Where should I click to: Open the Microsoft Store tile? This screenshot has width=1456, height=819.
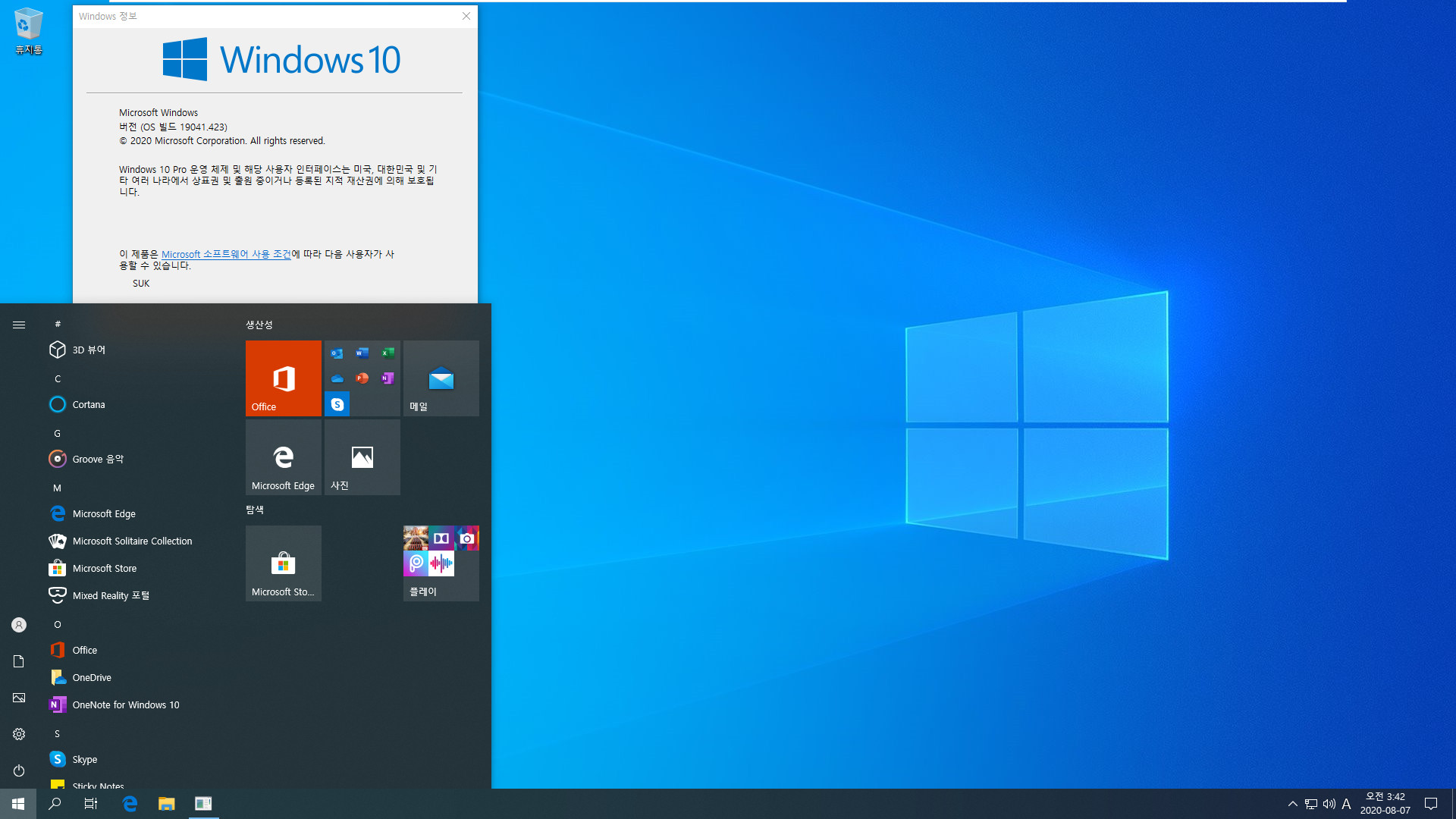pos(283,563)
